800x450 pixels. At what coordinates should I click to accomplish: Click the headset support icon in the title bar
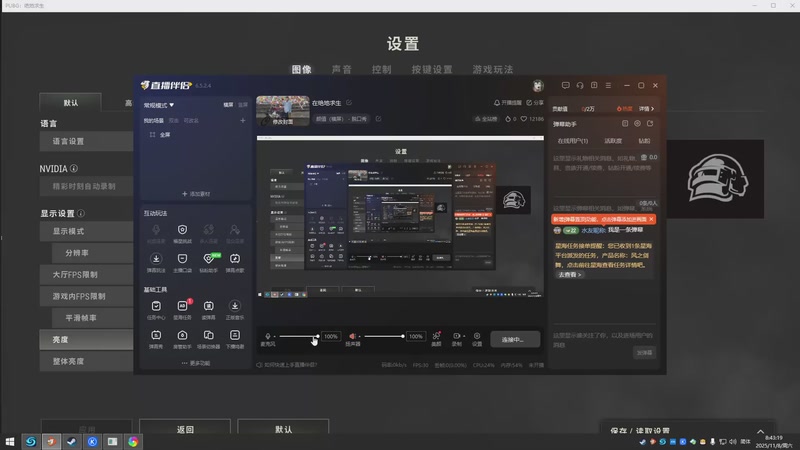[580, 85]
